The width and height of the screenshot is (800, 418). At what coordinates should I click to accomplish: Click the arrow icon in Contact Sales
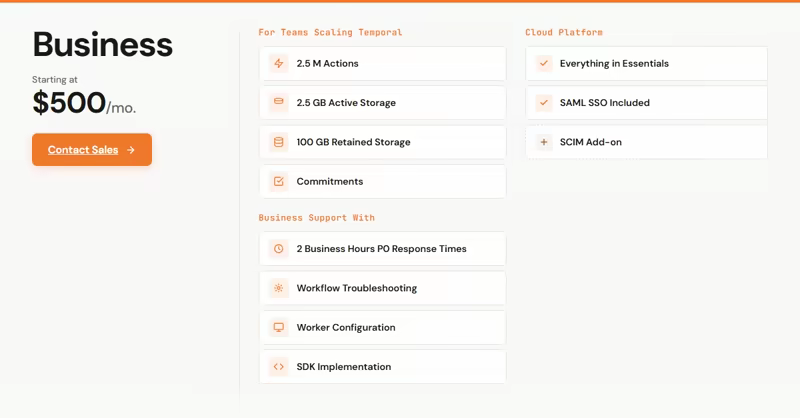point(131,150)
